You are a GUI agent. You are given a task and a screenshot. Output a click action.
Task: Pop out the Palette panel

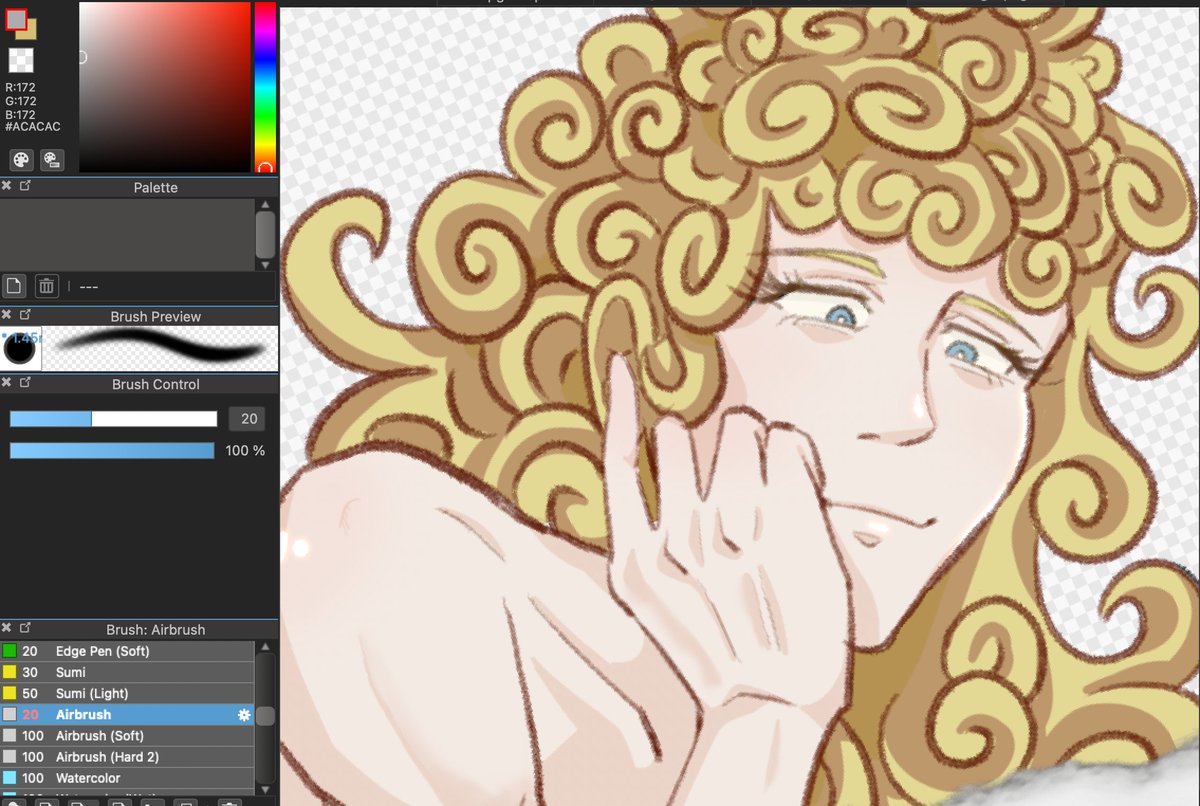(26, 186)
